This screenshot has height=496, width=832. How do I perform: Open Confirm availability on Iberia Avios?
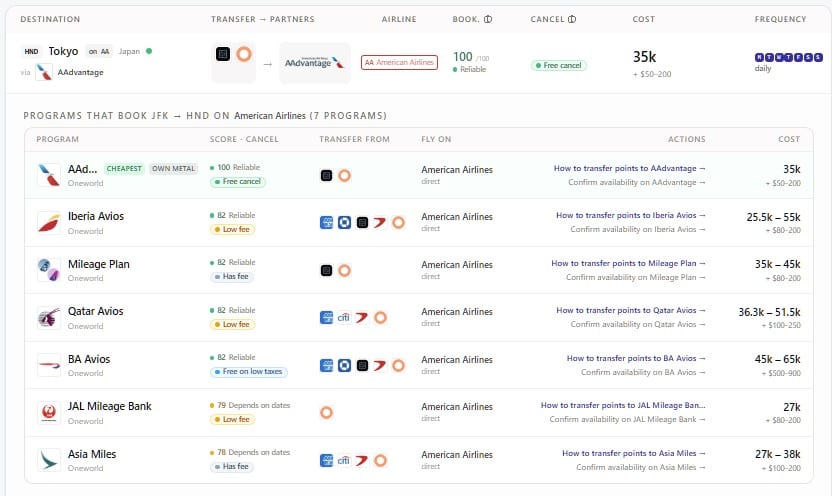pos(638,229)
